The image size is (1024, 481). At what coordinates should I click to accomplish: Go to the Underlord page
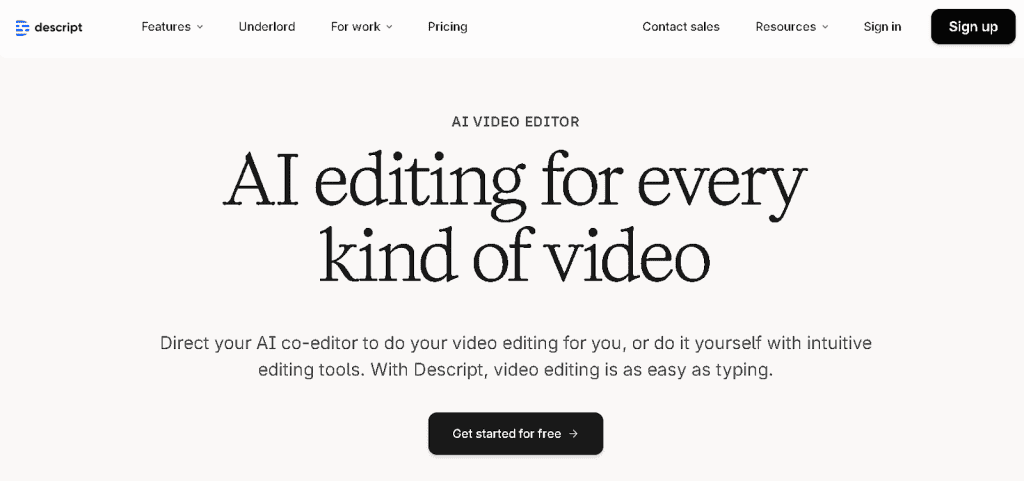click(267, 27)
